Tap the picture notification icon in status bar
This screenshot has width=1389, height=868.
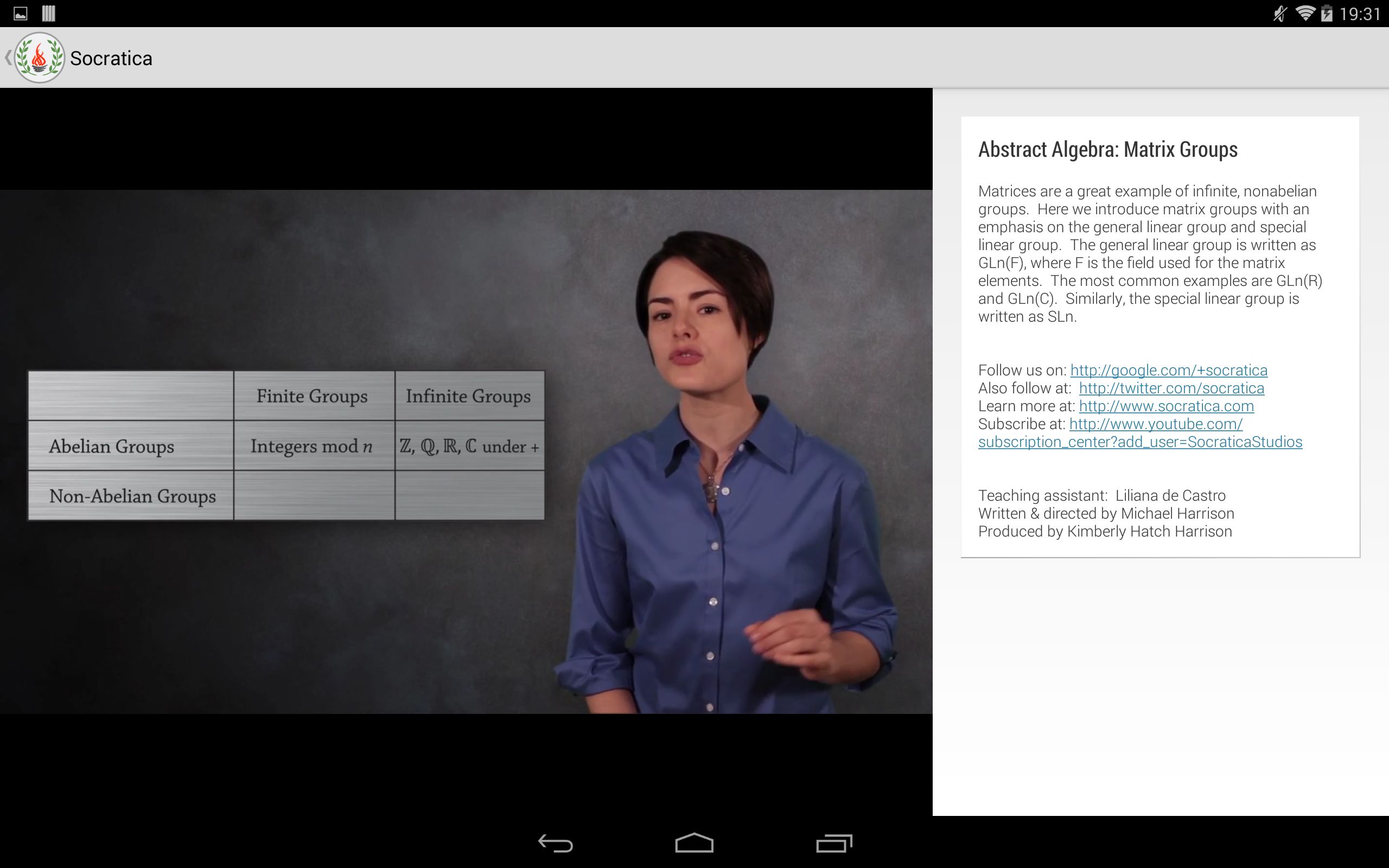click(20, 14)
